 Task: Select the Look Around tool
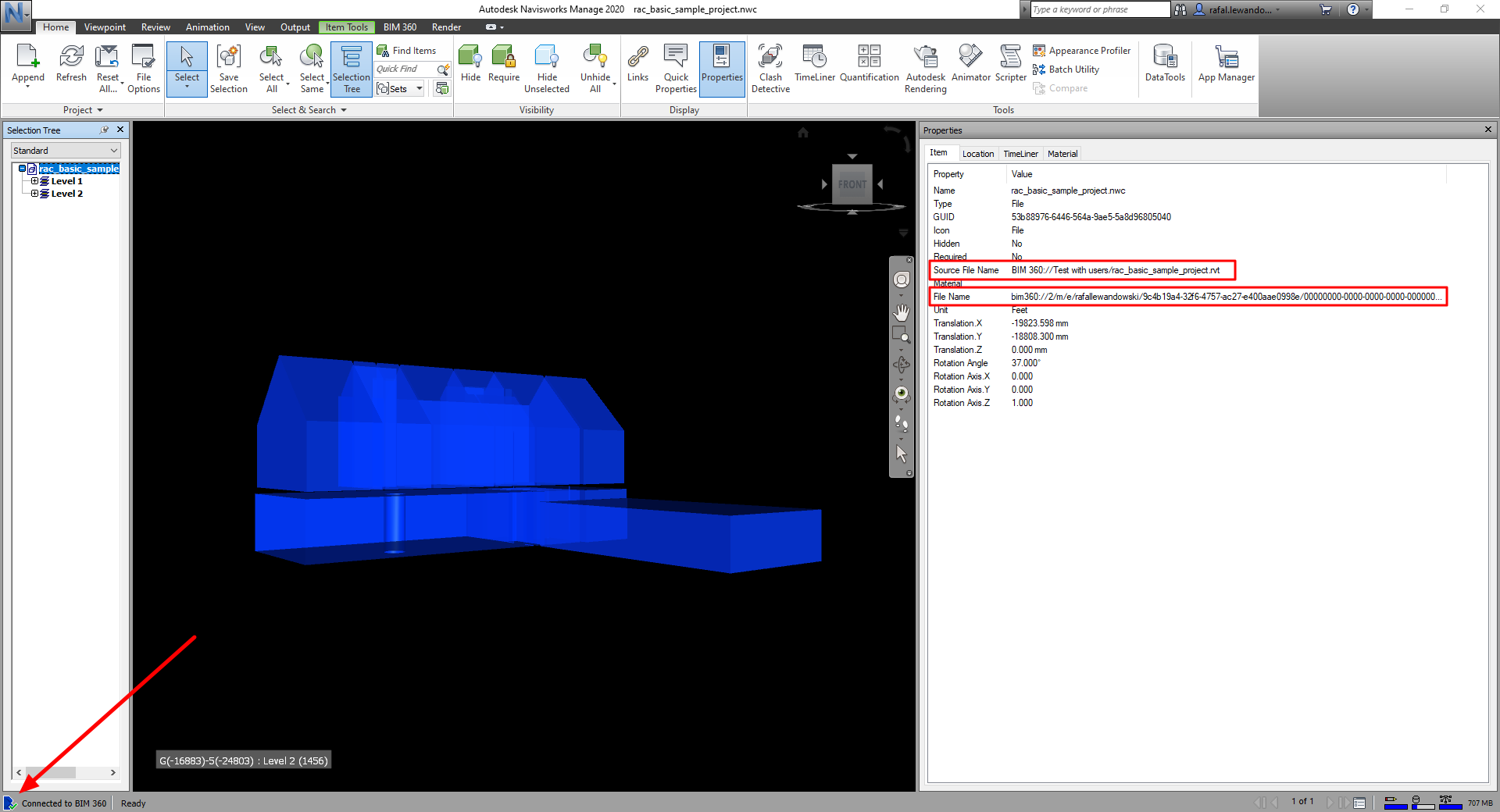click(902, 394)
